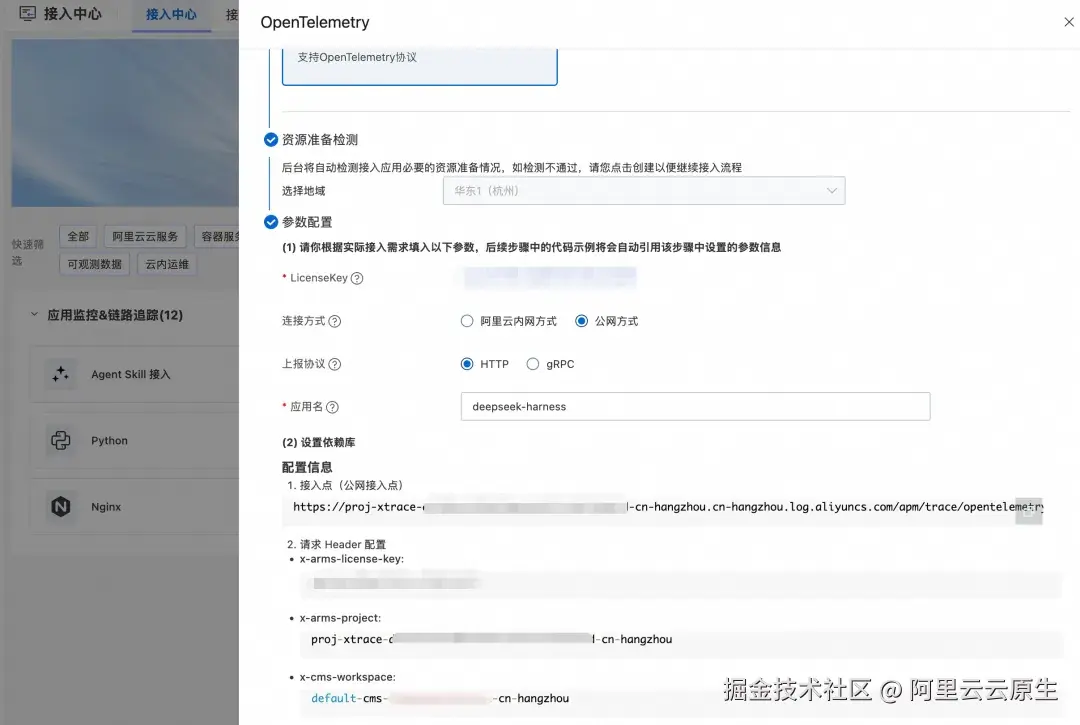Open the Agent Skill 接入 card

click(x=135, y=374)
